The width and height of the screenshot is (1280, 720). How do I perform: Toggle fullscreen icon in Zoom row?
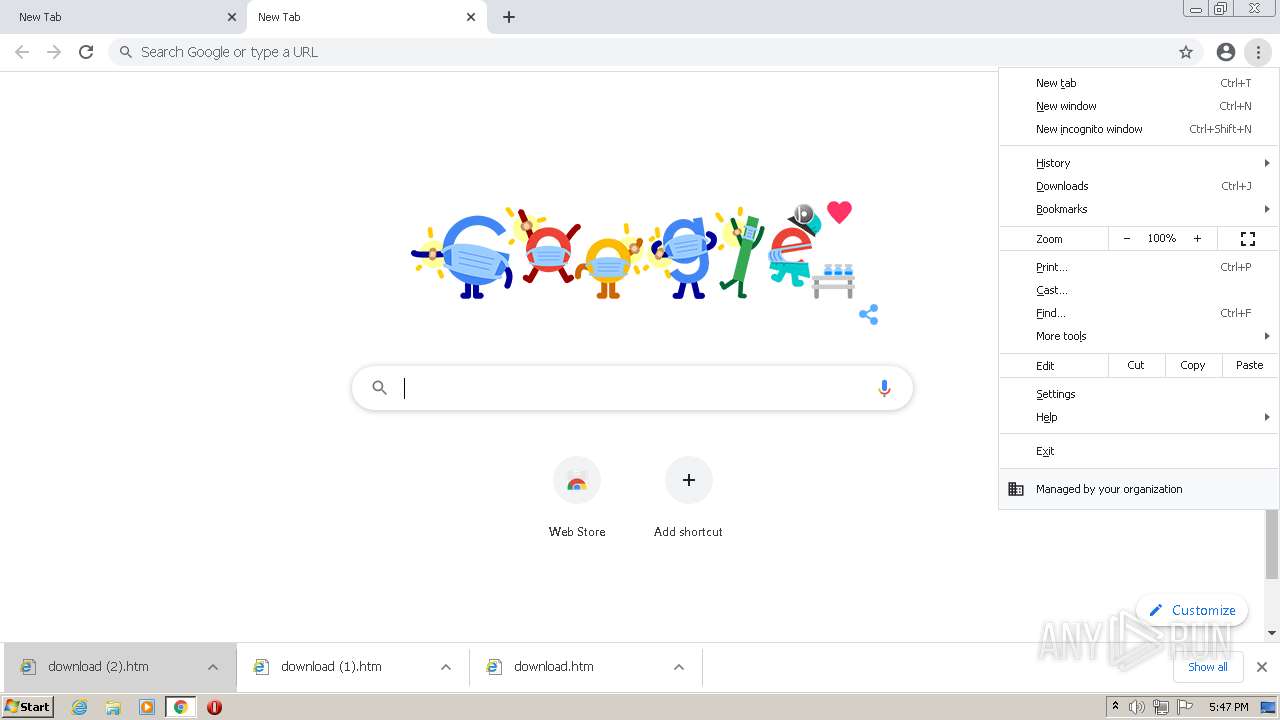pyautogui.click(x=1248, y=239)
